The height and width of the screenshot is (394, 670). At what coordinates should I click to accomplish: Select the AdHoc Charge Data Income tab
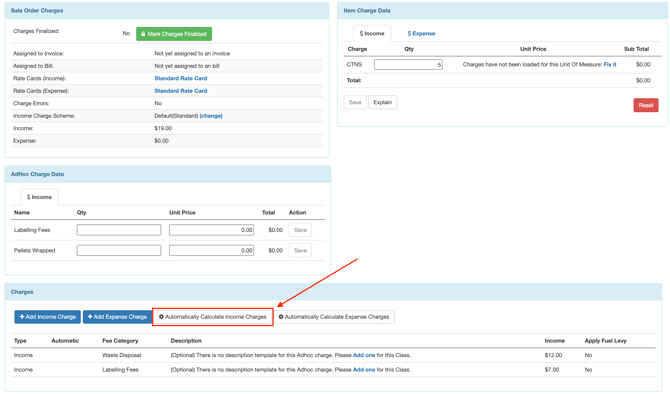[x=39, y=197]
